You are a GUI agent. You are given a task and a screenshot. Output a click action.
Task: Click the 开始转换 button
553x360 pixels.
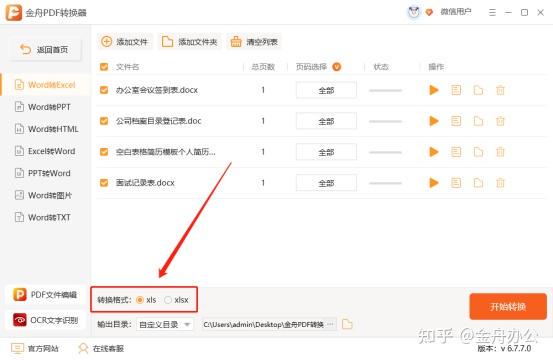click(x=508, y=306)
